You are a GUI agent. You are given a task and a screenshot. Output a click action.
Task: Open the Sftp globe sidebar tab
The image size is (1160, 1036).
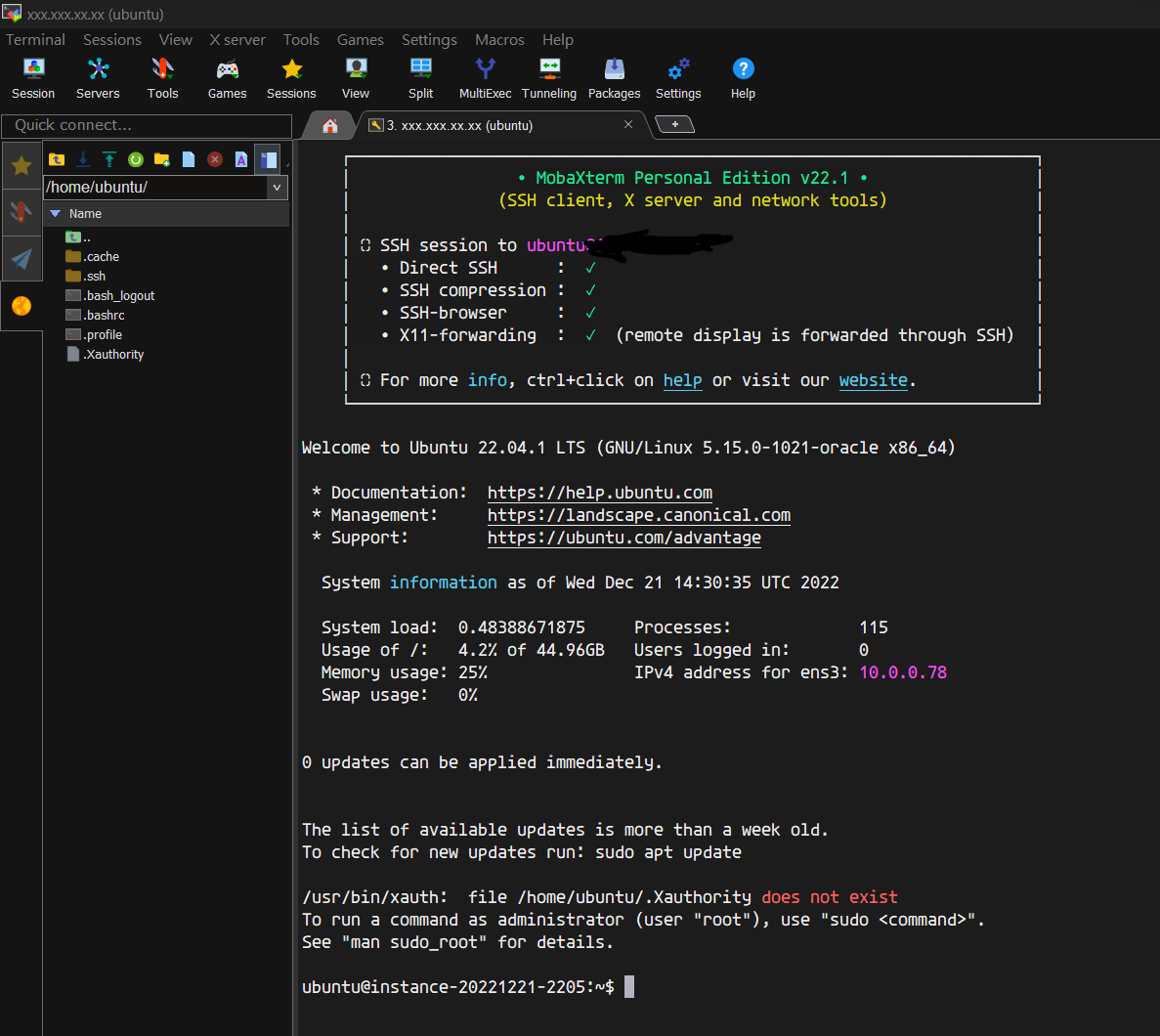(x=21, y=306)
